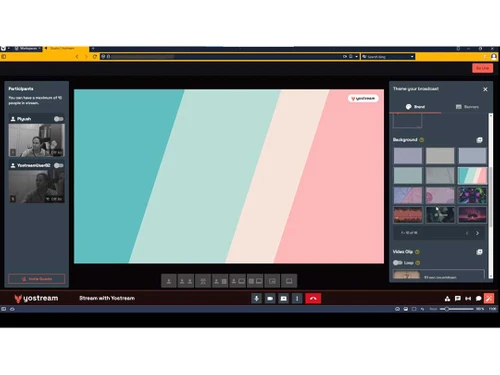Open the three-dot more options menu
This screenshot has width=500, height=375.
(297, 298)
